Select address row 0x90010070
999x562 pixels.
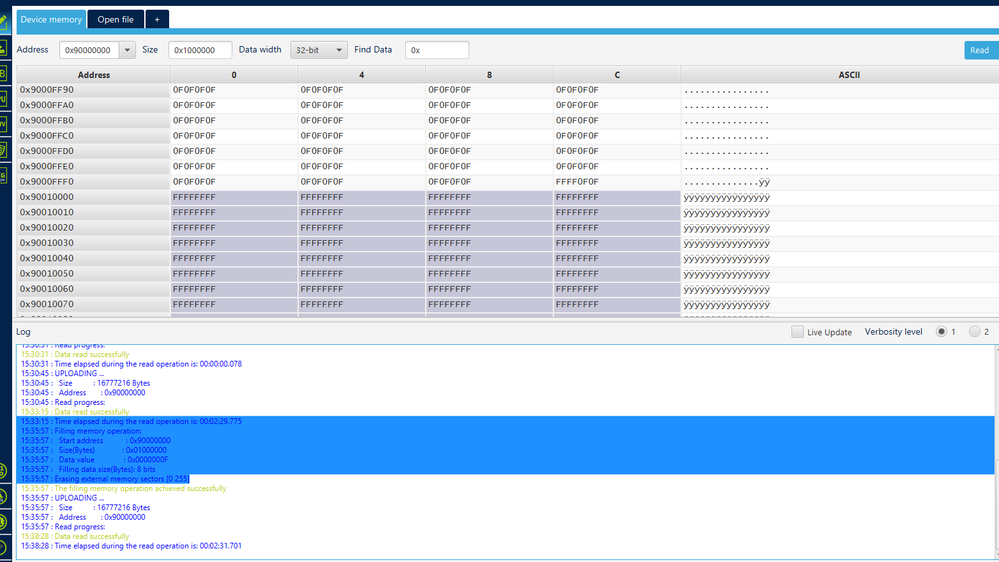(x=93, y=304)
